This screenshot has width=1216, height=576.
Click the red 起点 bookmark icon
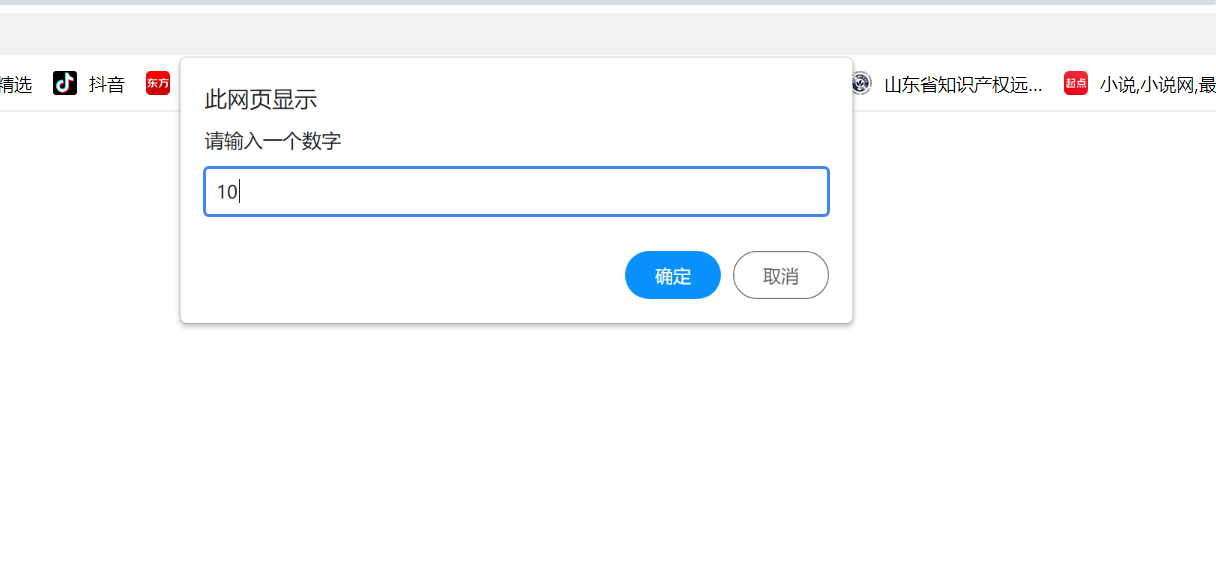pos(1076,84)
